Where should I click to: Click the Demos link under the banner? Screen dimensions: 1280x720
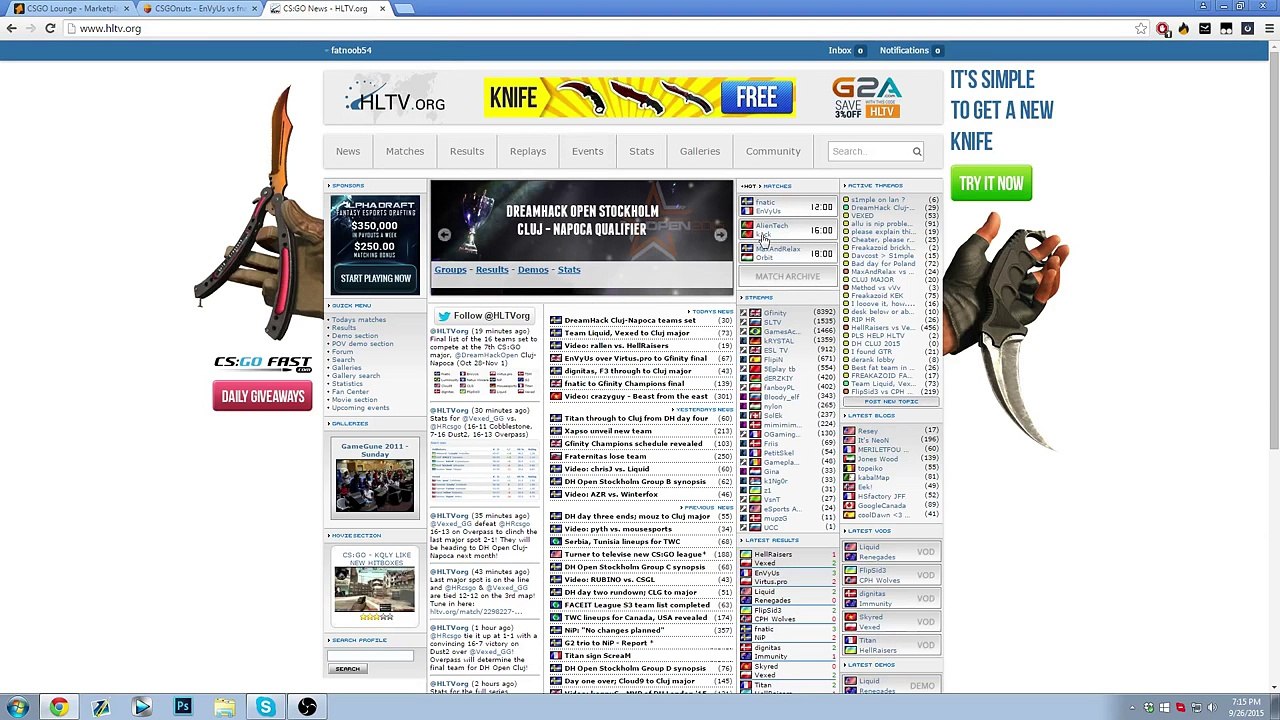click(x=533, y=270)
